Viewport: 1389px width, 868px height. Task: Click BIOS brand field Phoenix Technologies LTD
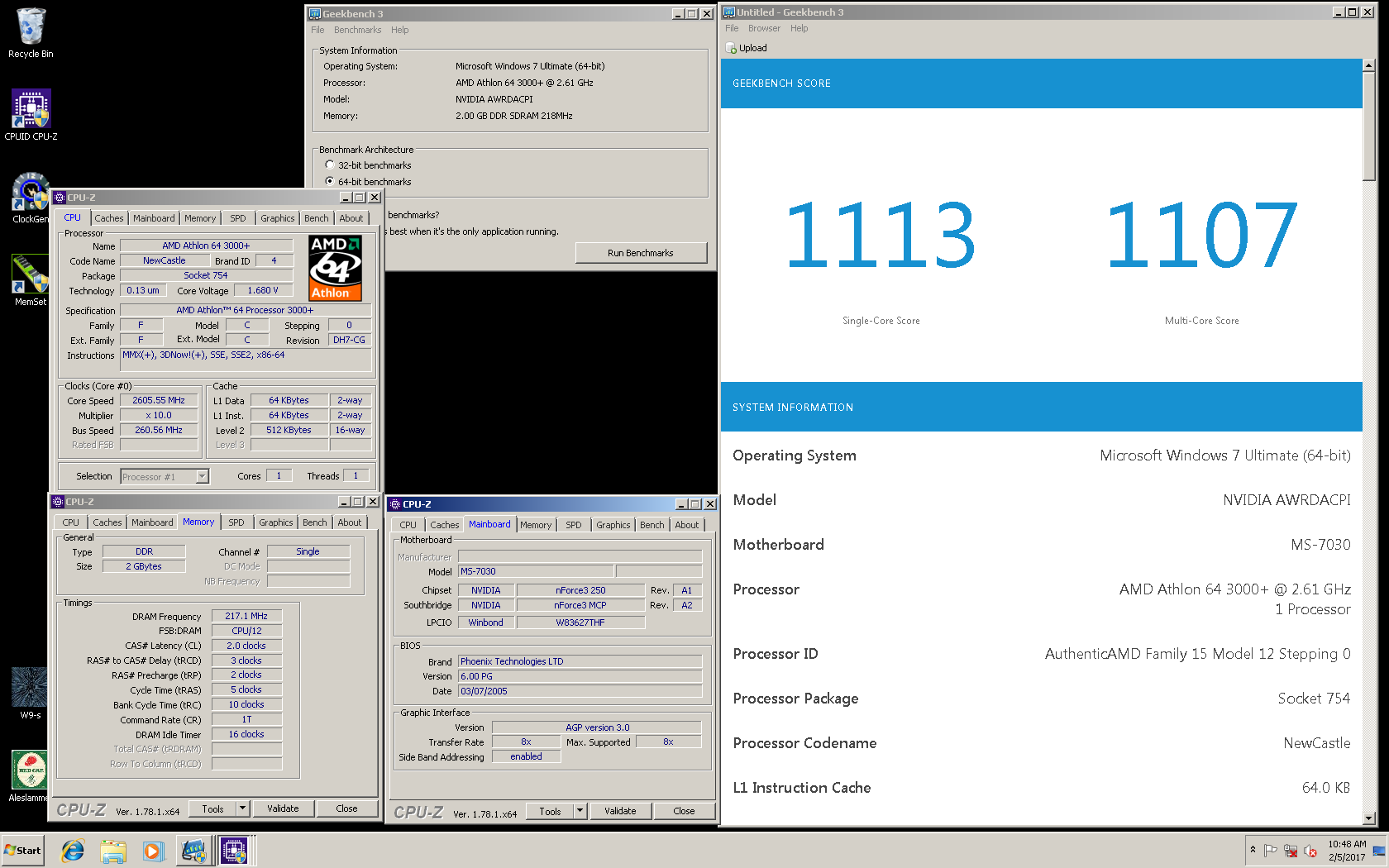coord(580,661)
